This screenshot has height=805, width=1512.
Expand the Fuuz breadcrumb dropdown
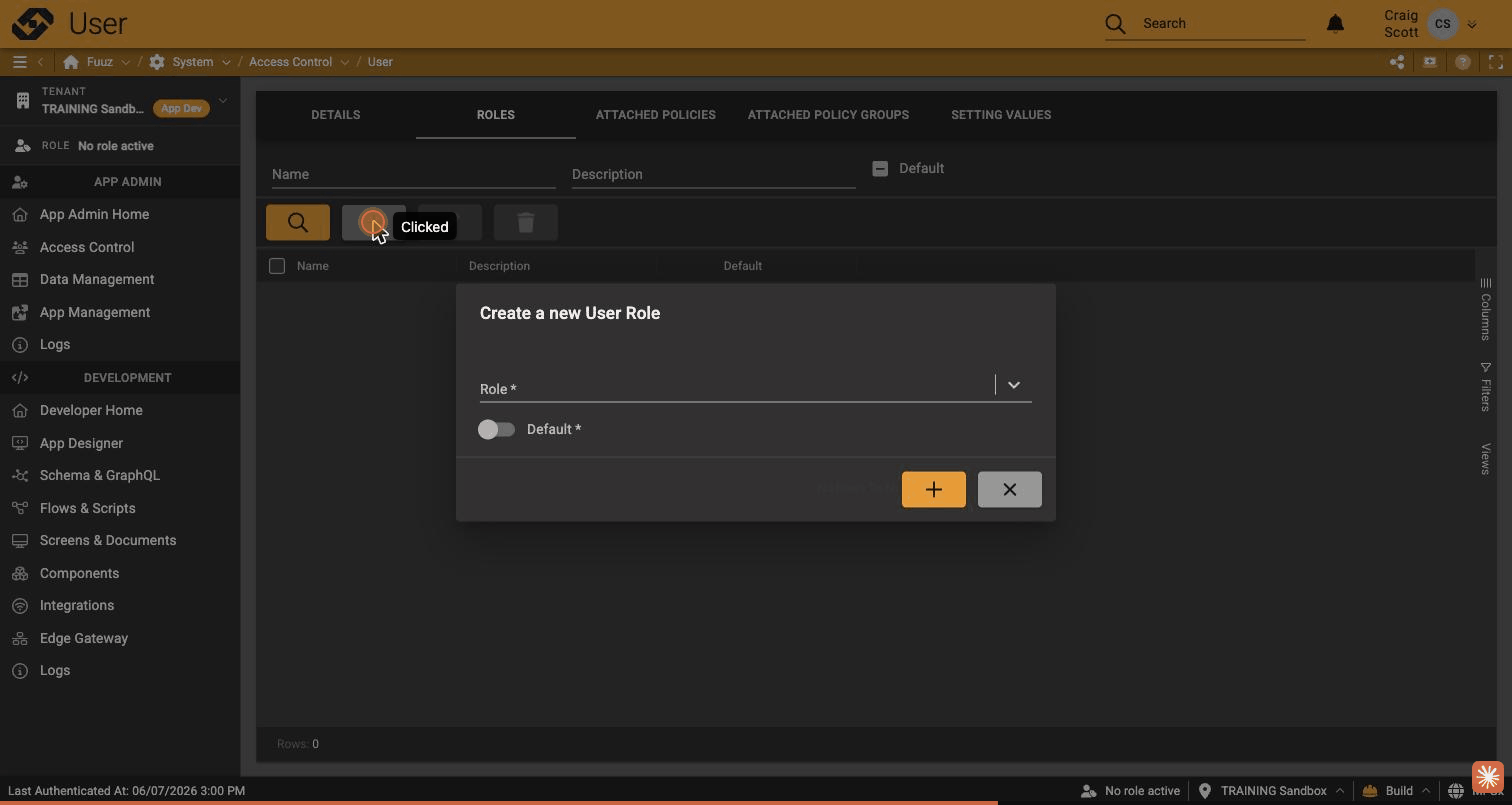point(125,62)
